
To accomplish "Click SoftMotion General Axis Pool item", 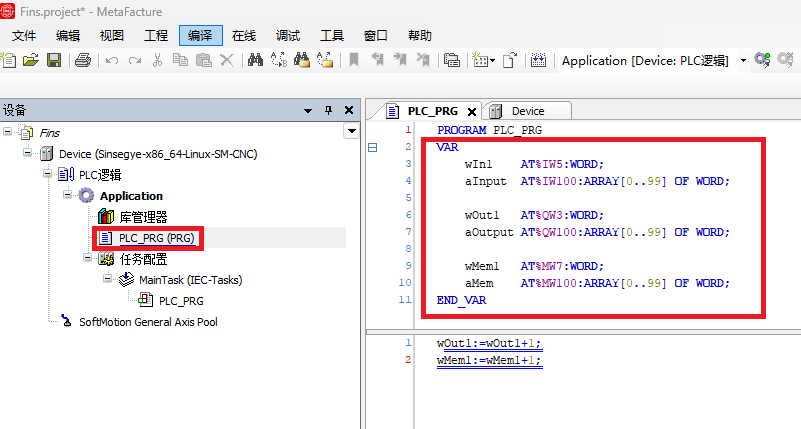I will (x=148, y=322).
